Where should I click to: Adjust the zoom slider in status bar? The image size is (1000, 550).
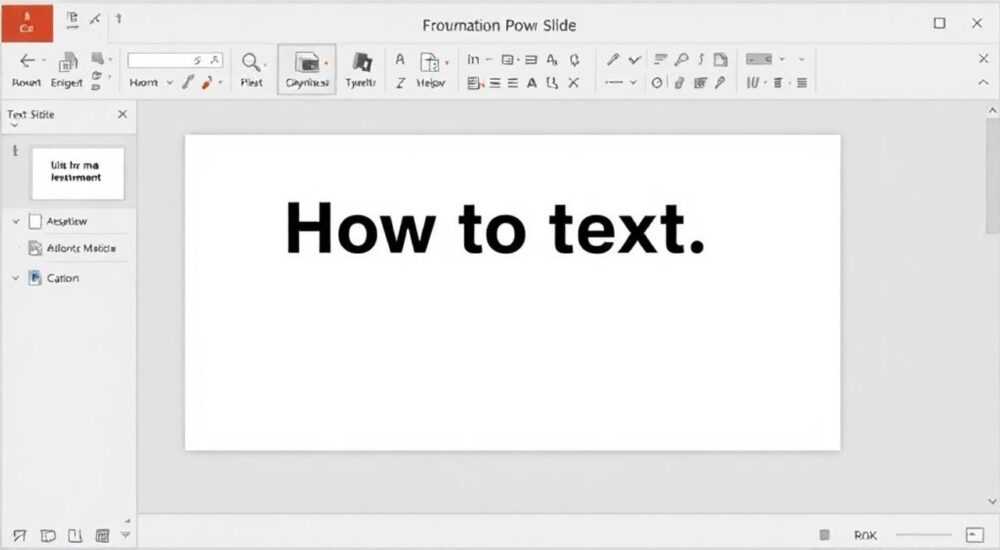click(923, 535)
